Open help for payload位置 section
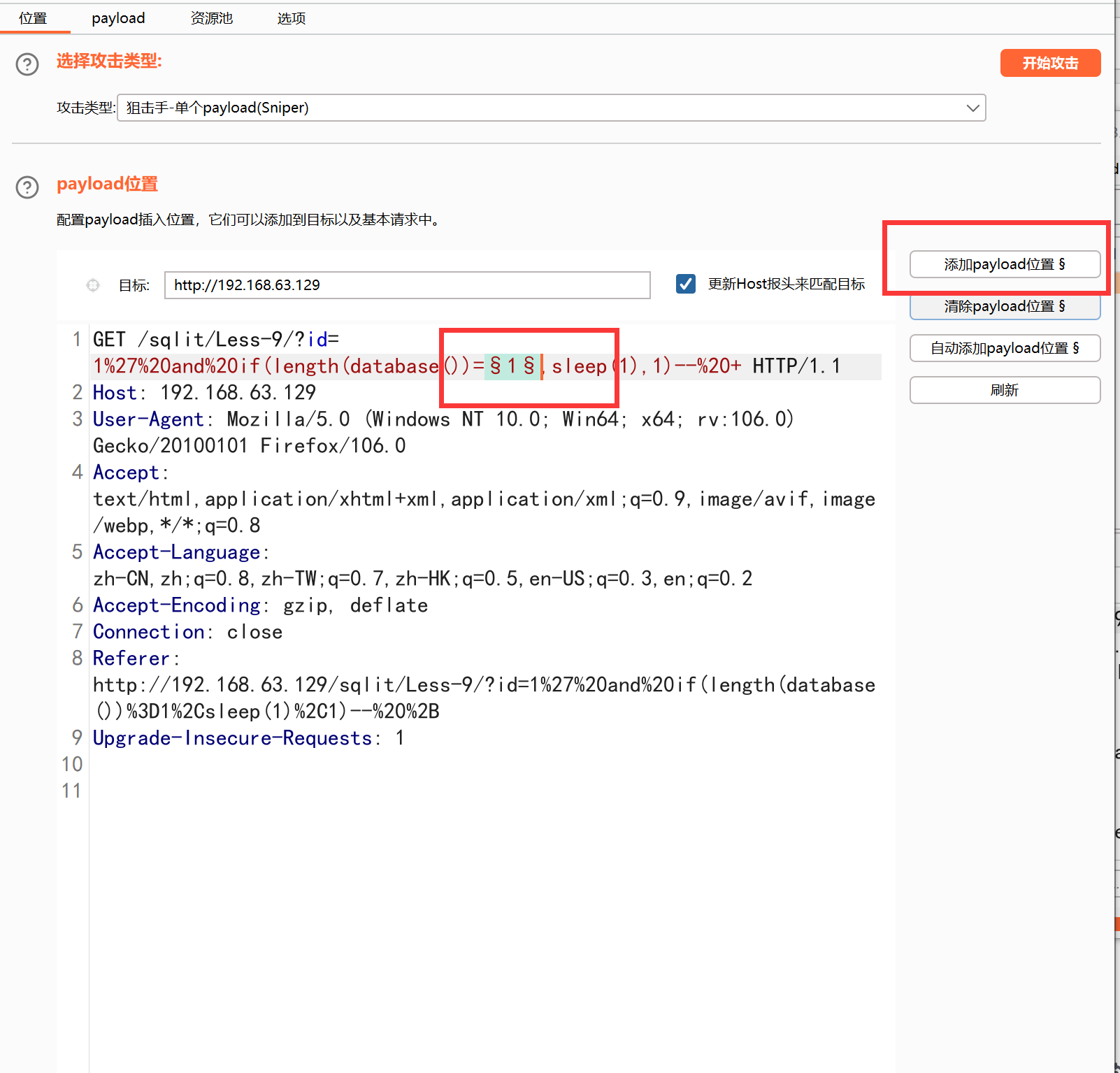Screen dimensions: 1120x1073 pos(27,187)
